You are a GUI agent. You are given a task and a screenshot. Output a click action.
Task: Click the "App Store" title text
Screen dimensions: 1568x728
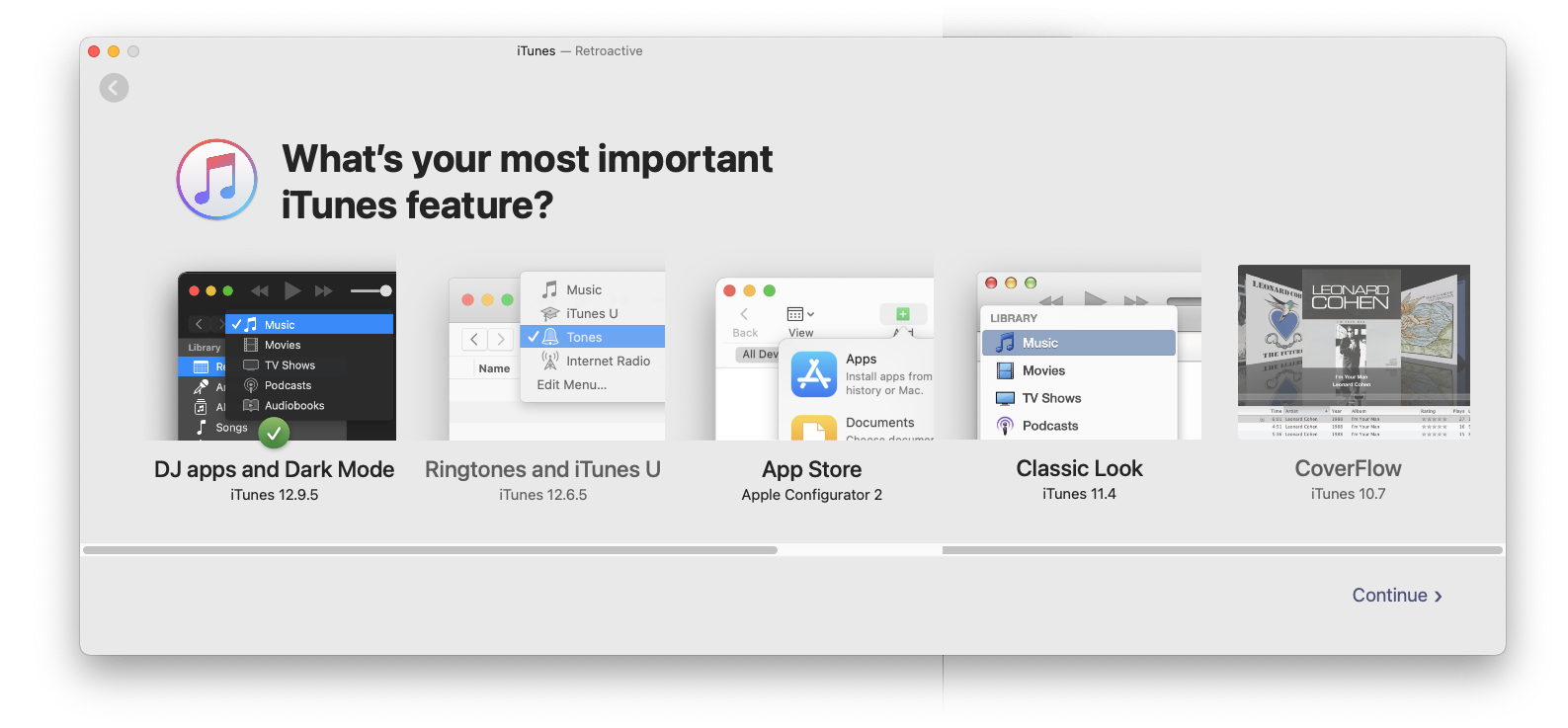click(812, 469)
